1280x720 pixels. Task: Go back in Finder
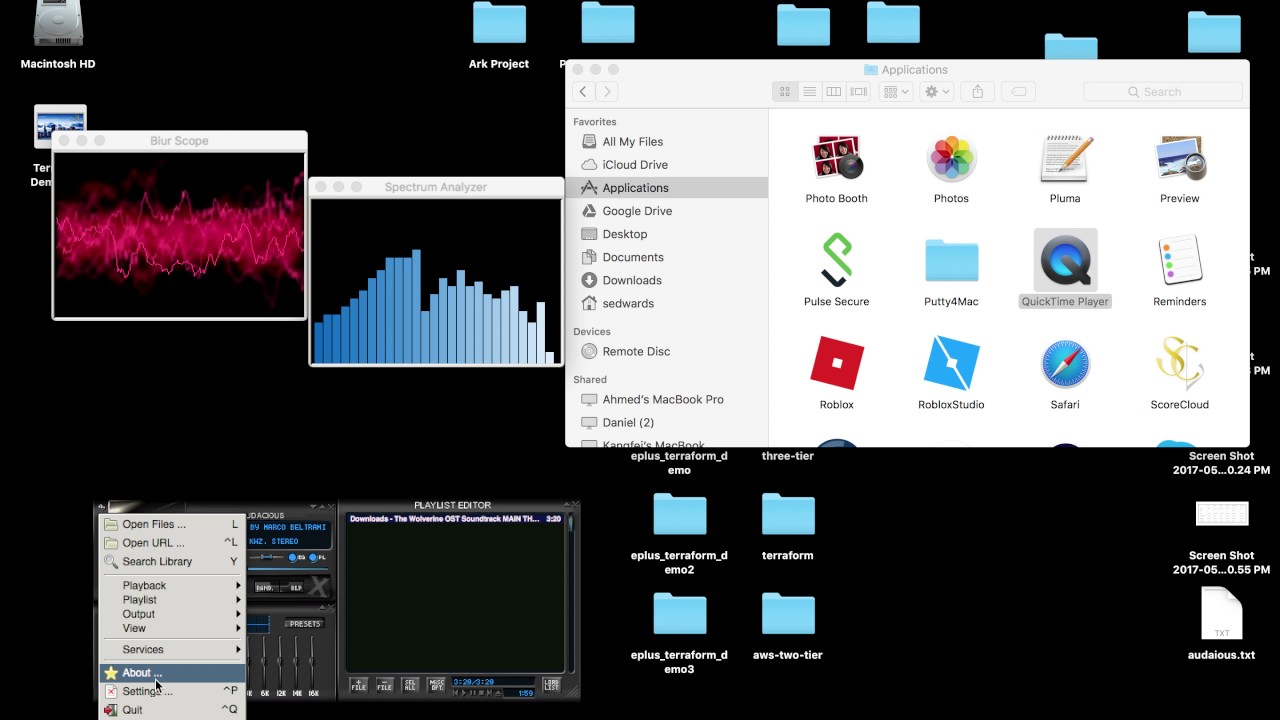(583, 91)
